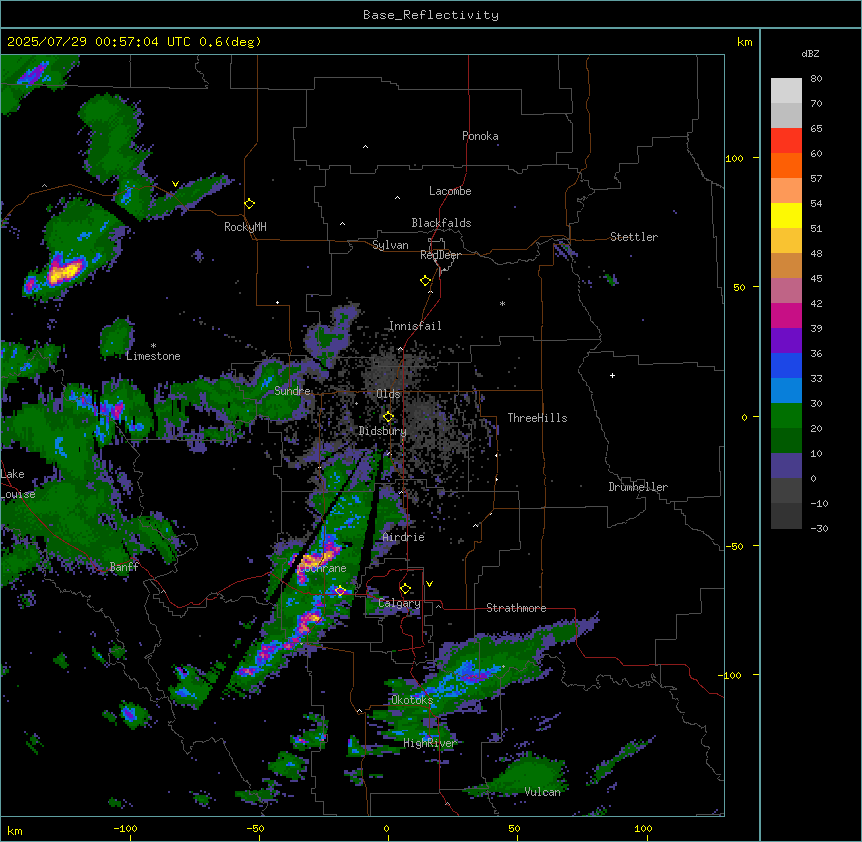Click the Olds city label
This screenshot has height=842, width=862.
coord(388,394)
